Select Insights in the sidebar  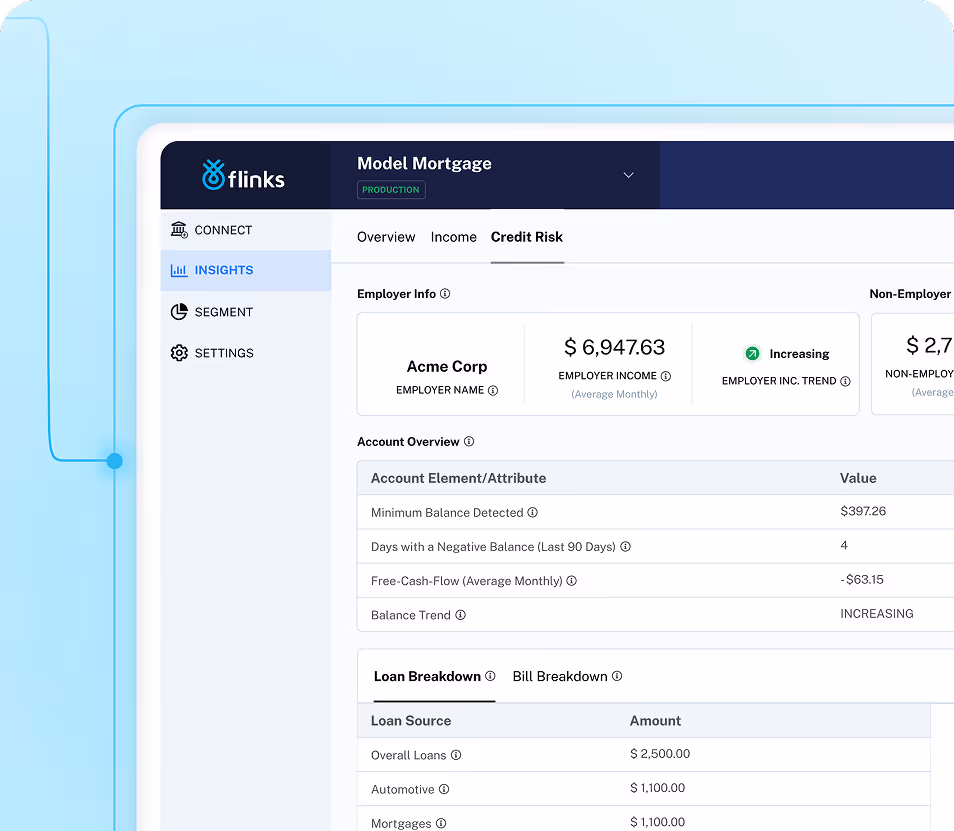246,270
